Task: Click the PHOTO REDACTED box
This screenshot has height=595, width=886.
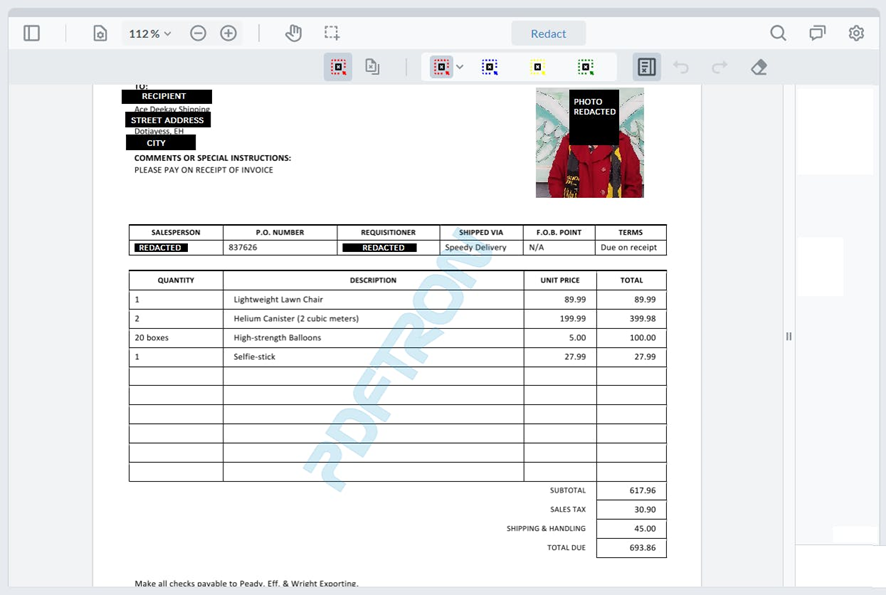Action: 594,116
